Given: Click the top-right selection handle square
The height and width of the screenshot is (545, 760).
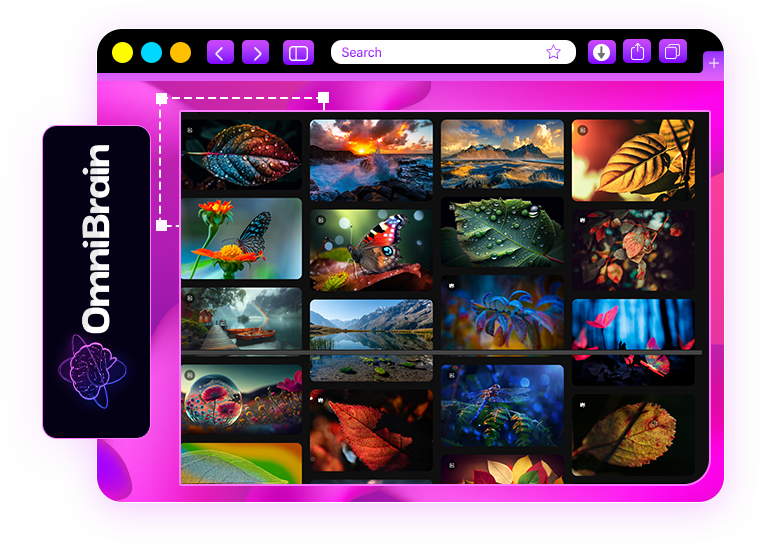Looking at the screenshot, I should (323, 98).
